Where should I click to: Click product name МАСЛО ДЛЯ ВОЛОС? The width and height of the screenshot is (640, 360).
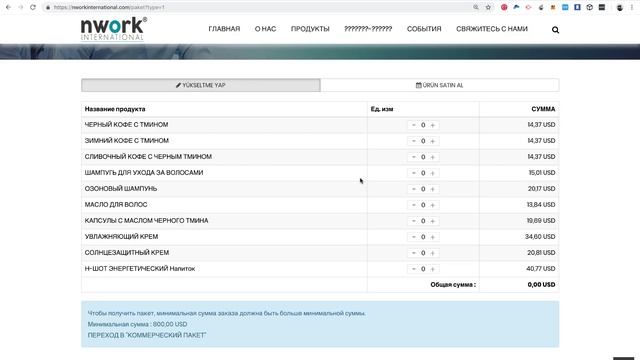click(x=116, y=204)
